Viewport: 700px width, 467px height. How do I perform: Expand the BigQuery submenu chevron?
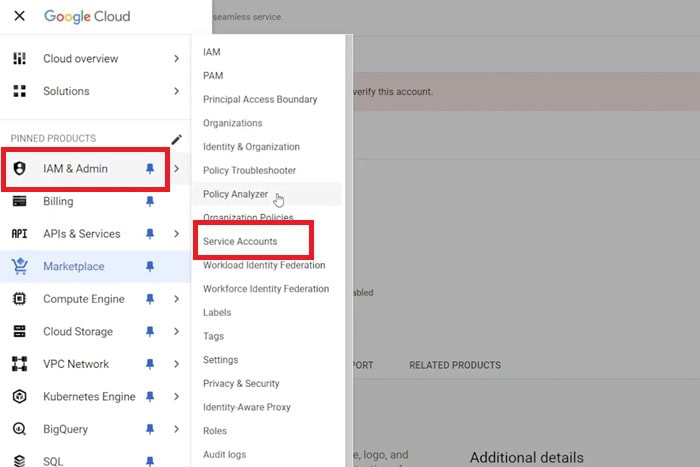click(176, 429)
